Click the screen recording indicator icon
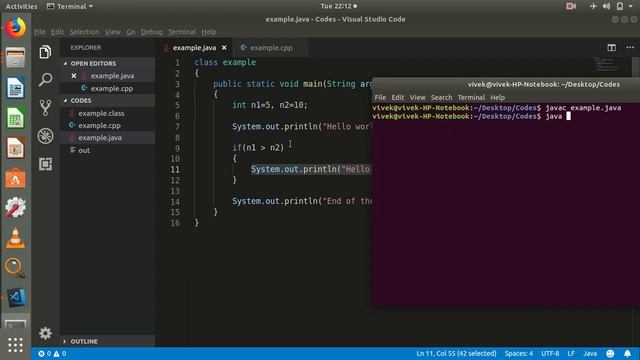Image resolution: width=640 pixels, height=360 pixels. click(x=571, y=6)
